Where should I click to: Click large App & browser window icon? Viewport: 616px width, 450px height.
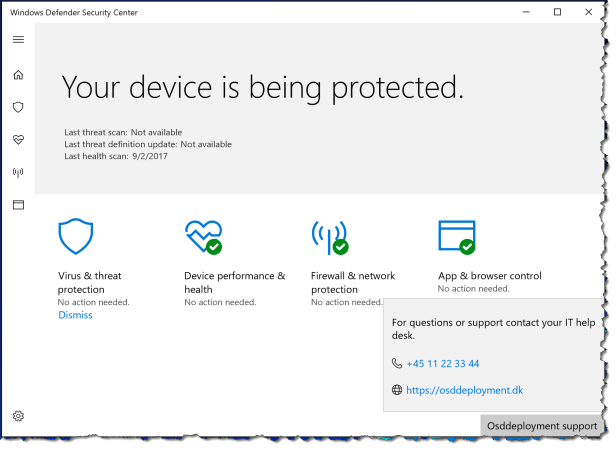click(x=457, y=237)
